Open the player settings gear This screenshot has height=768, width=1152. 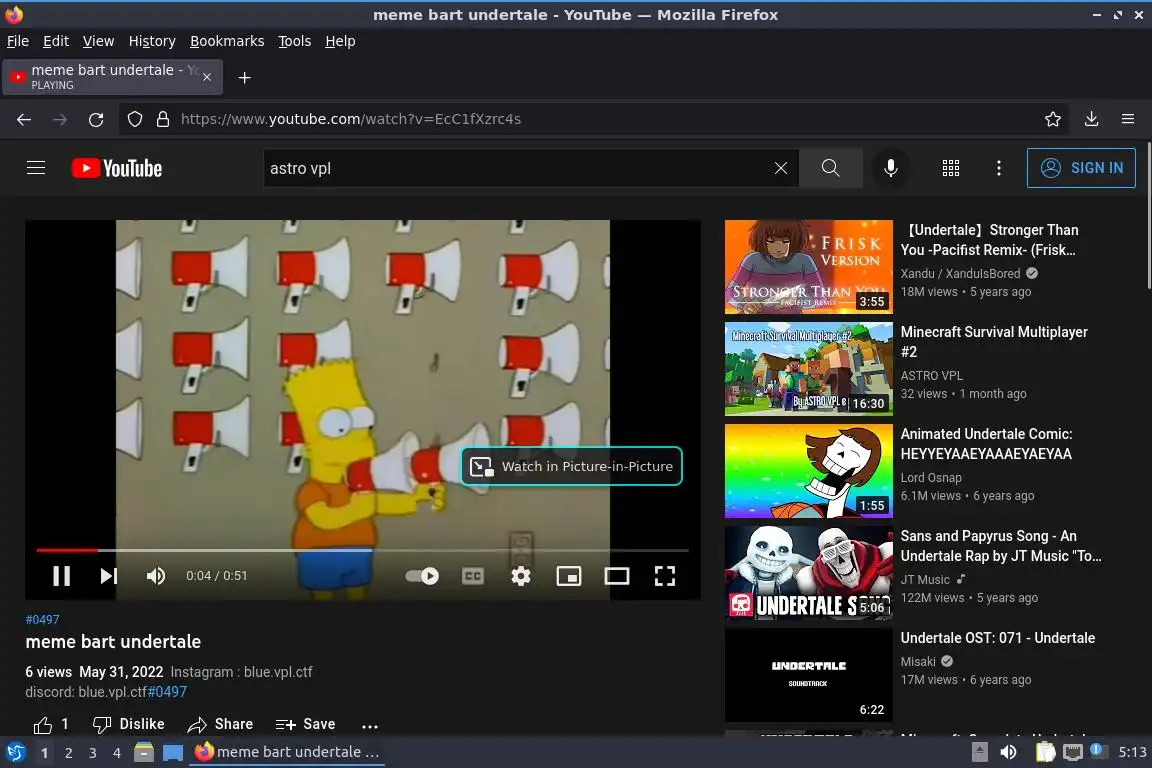point(521,576)
